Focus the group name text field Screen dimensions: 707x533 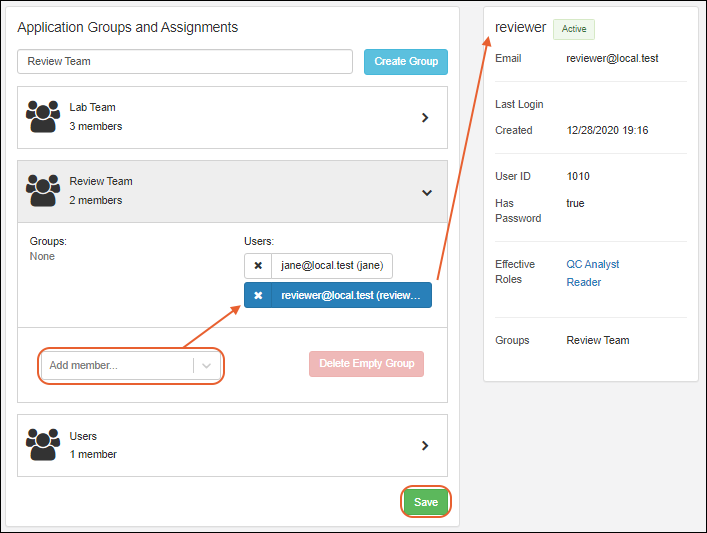coord(185,61)
